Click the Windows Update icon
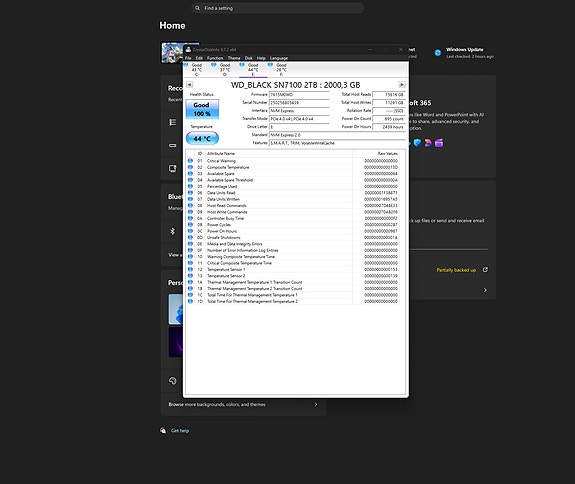The width and height of the screenshot is (575, 484). coord(438,53)
